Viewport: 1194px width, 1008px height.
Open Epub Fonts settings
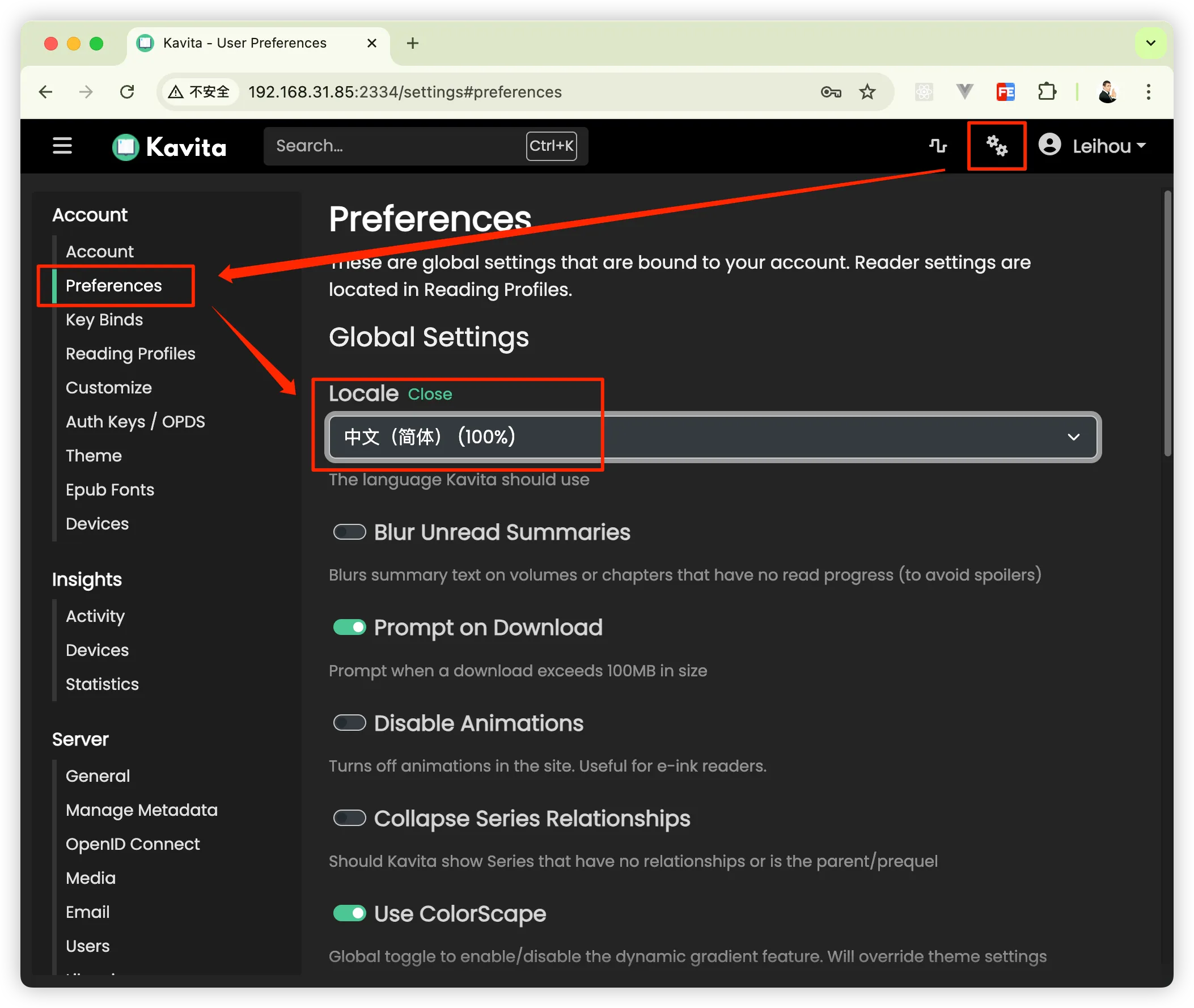(109, 490)
